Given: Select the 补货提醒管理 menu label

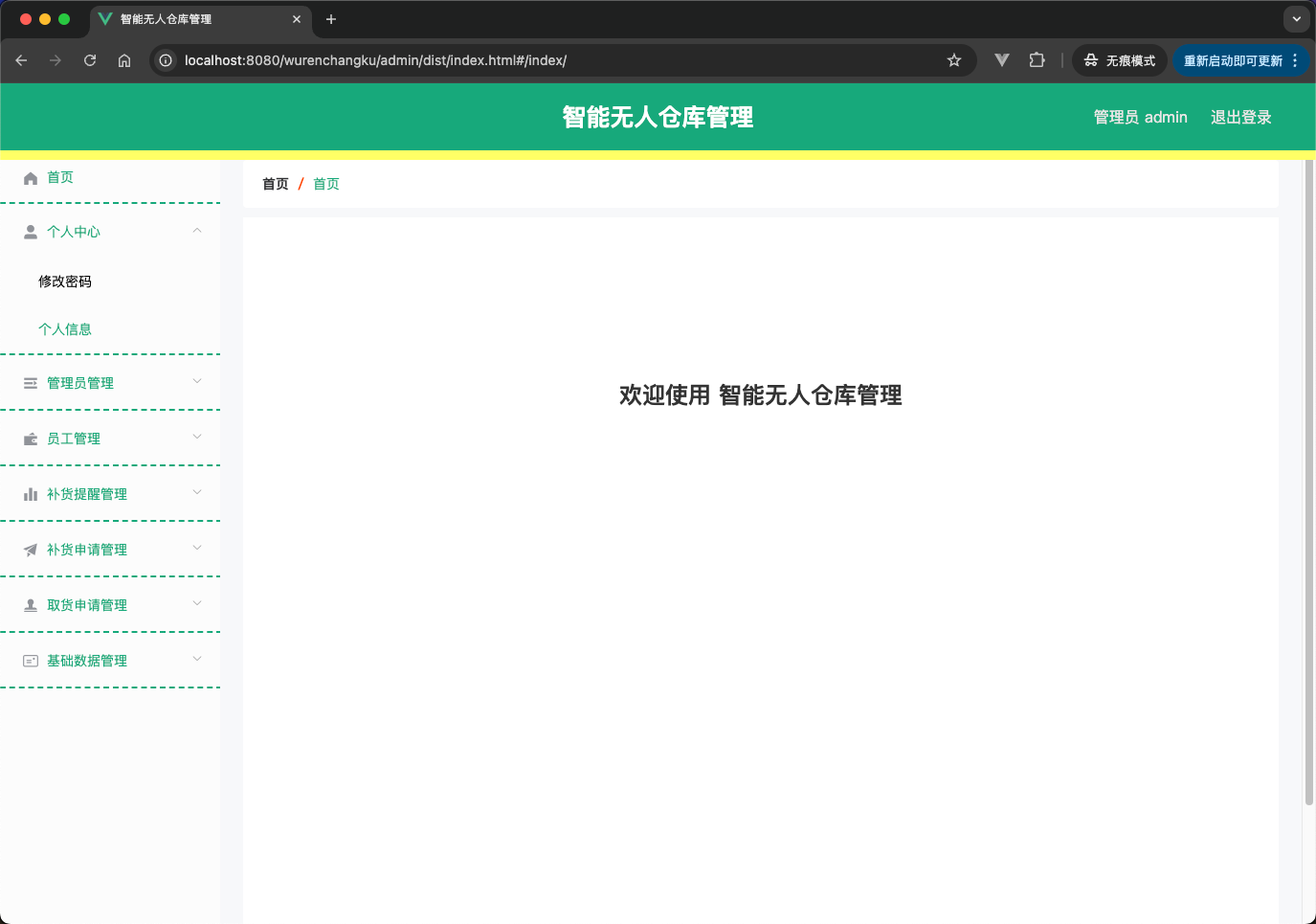Looking at the screenshot, I should coord(87,494).
